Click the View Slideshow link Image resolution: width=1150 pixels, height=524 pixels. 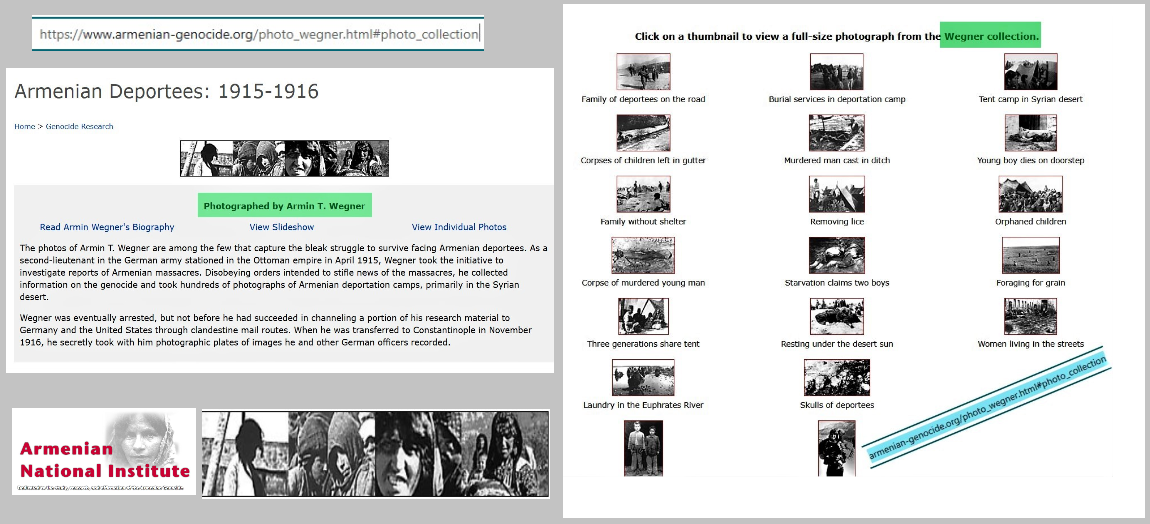point(284,227)
